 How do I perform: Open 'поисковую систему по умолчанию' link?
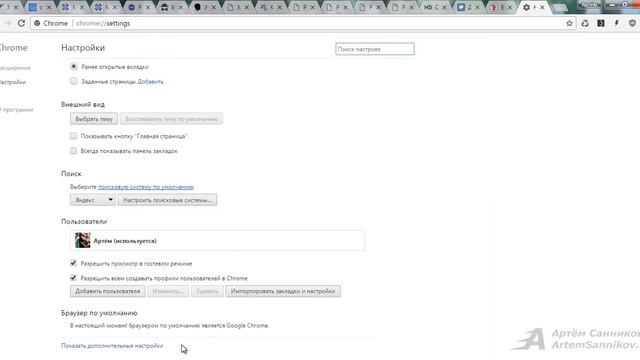click(146, 187)
